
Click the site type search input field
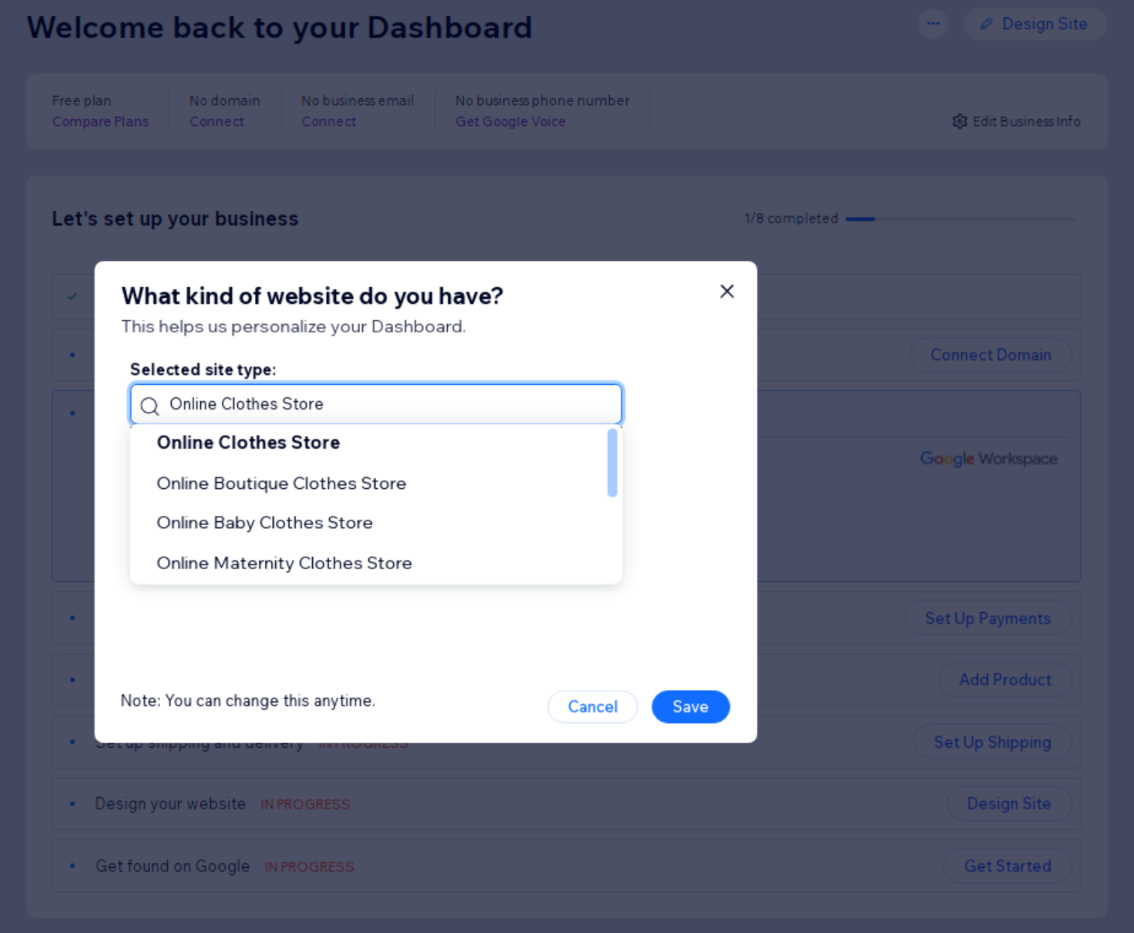[x=390, y=404]
